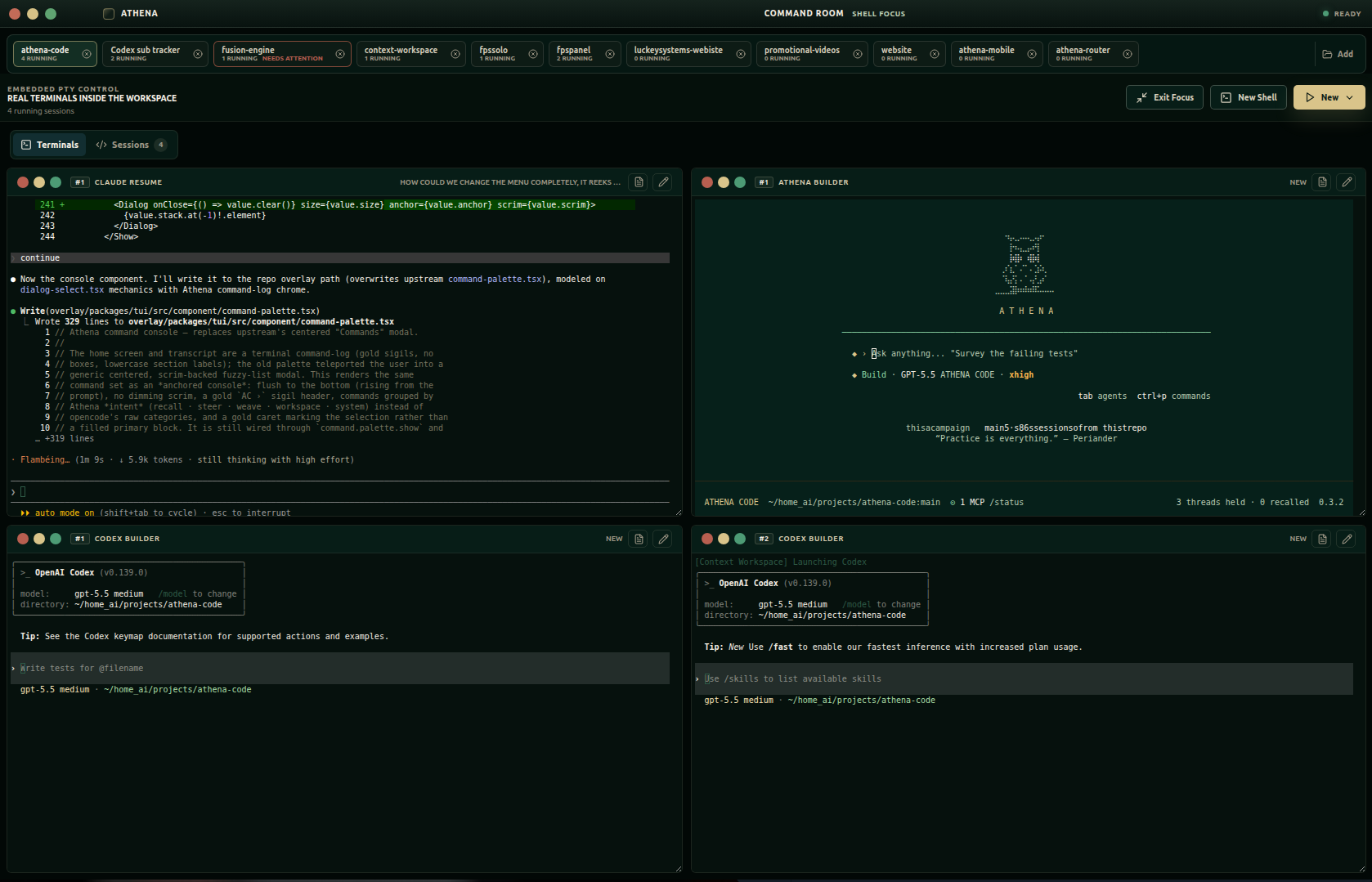
Task: Close the context-workspace tab
Action: click(455, 54)
